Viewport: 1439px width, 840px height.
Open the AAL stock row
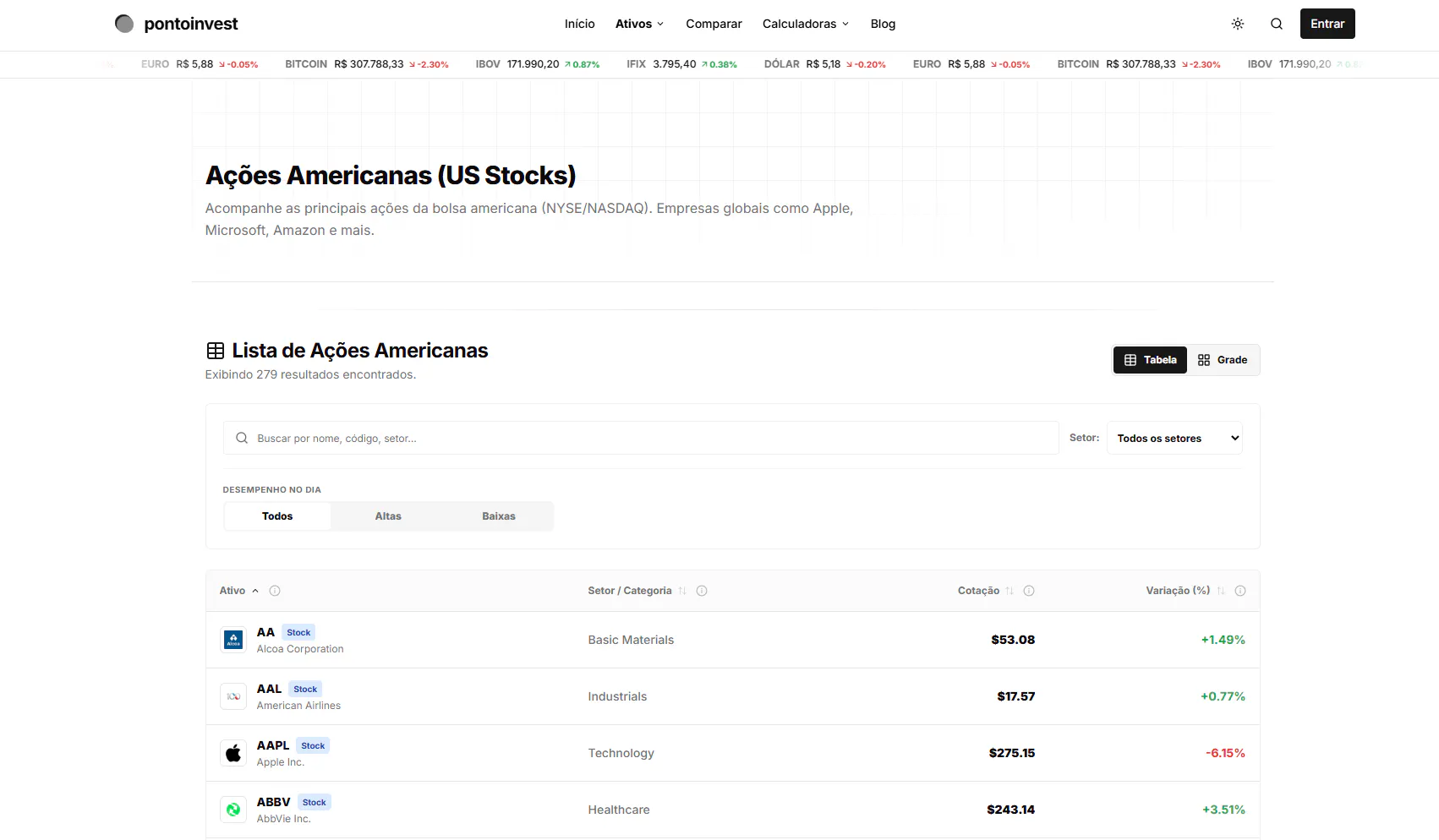(732, 696)
